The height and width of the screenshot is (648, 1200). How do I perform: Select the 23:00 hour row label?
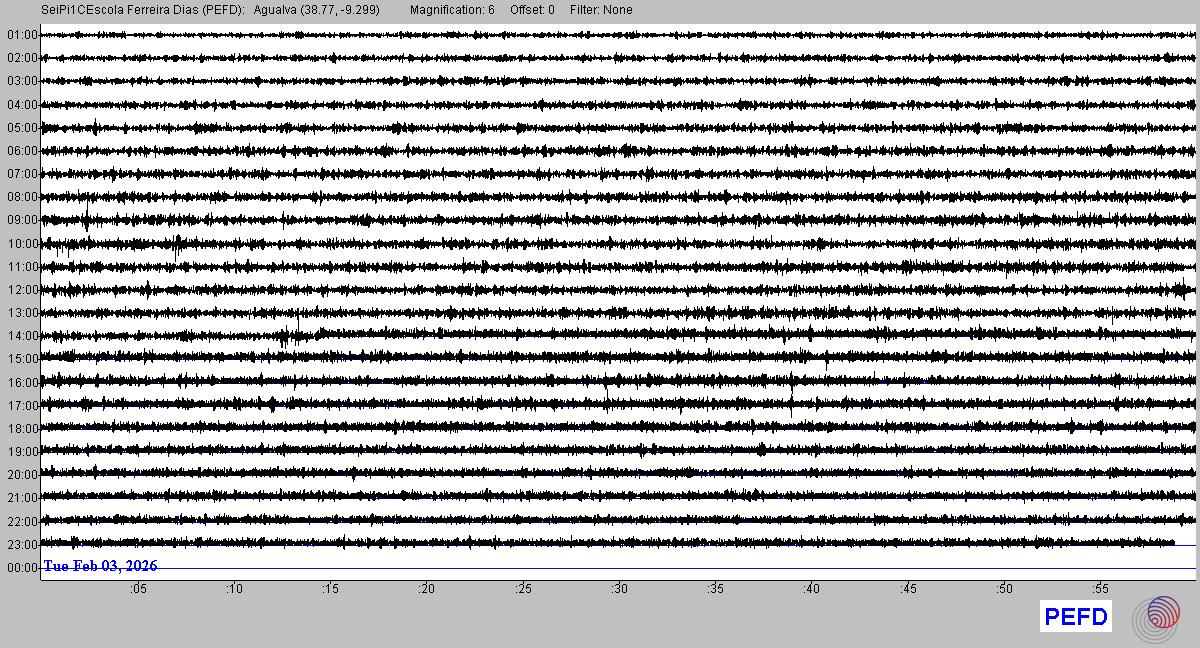coord(21,545)
